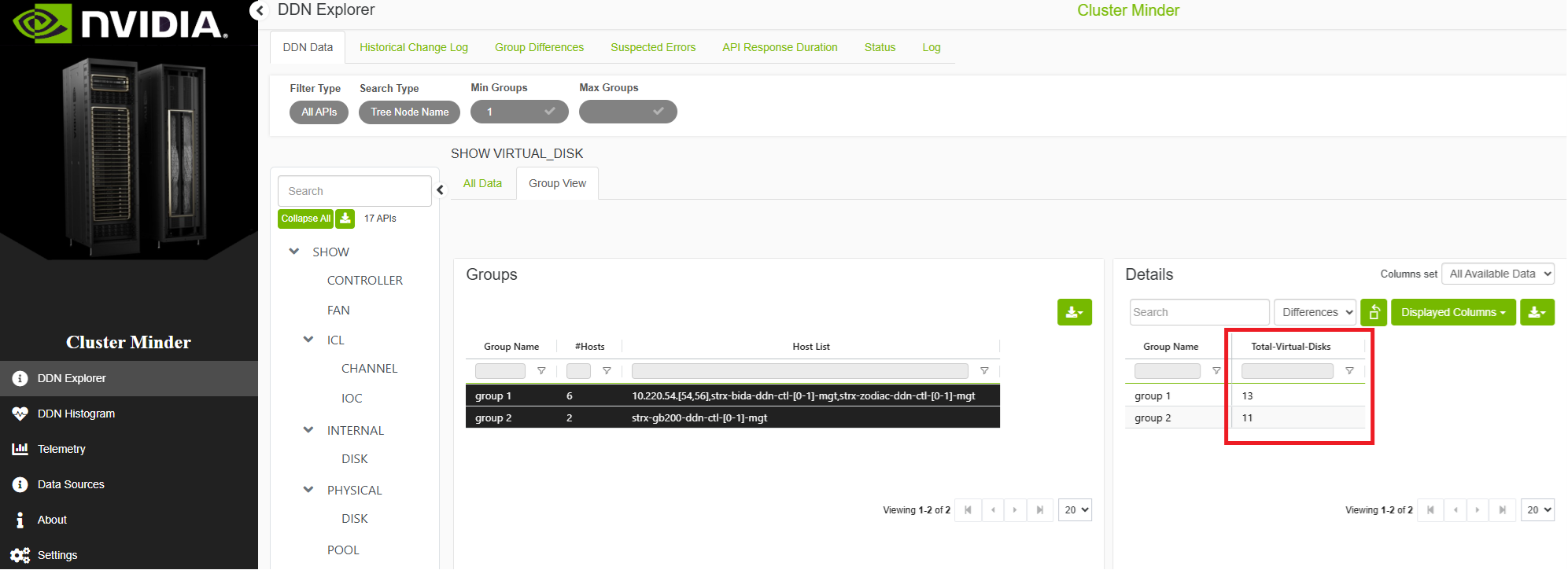1568x570 pixels.
Task: Open the Group Differences tab
Action: (x=539, y=47)
